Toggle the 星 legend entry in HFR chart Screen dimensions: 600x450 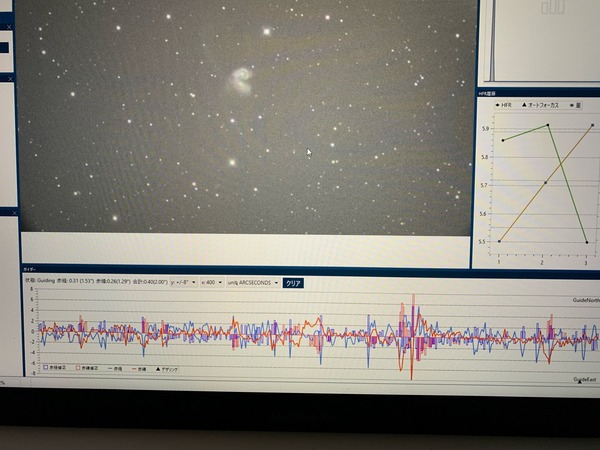tap(576, 105)
